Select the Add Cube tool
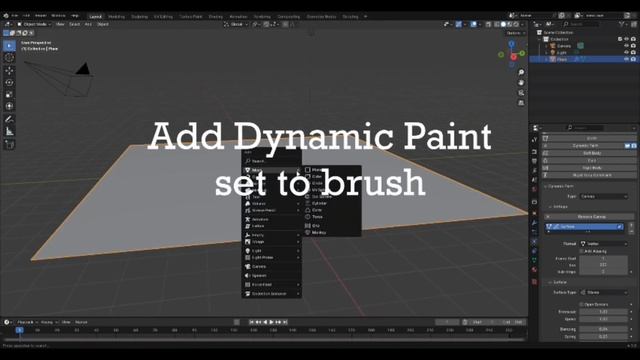 coord(9,144)
